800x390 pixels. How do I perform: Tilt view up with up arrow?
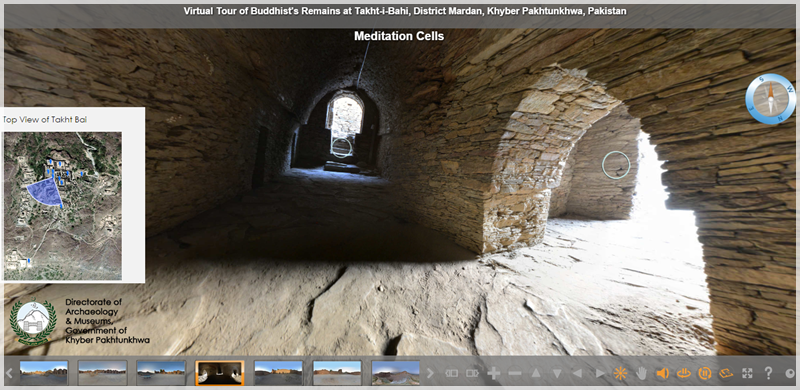click(536, 373)
